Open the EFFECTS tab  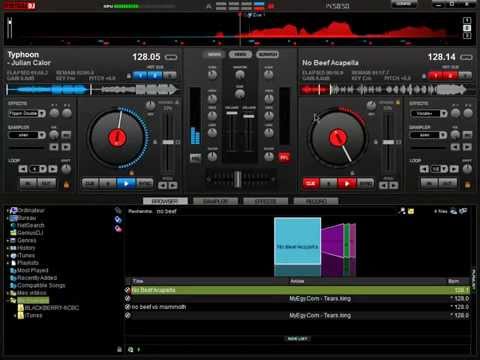point(266,201)
